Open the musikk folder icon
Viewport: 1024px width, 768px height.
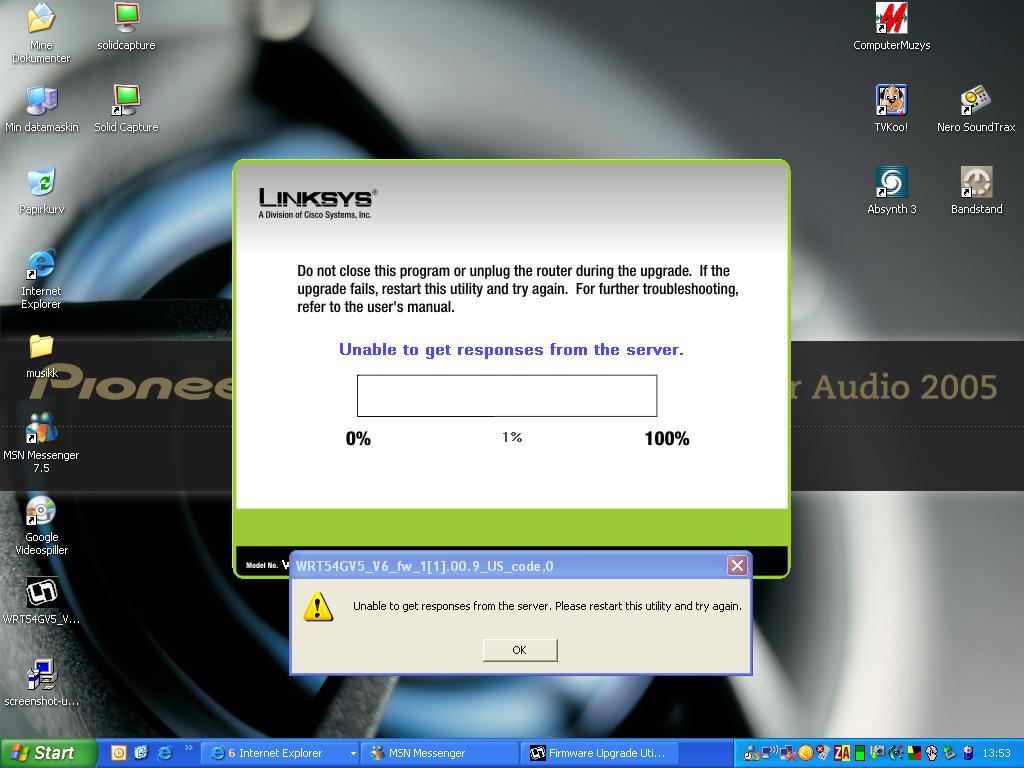coord(41,356)
